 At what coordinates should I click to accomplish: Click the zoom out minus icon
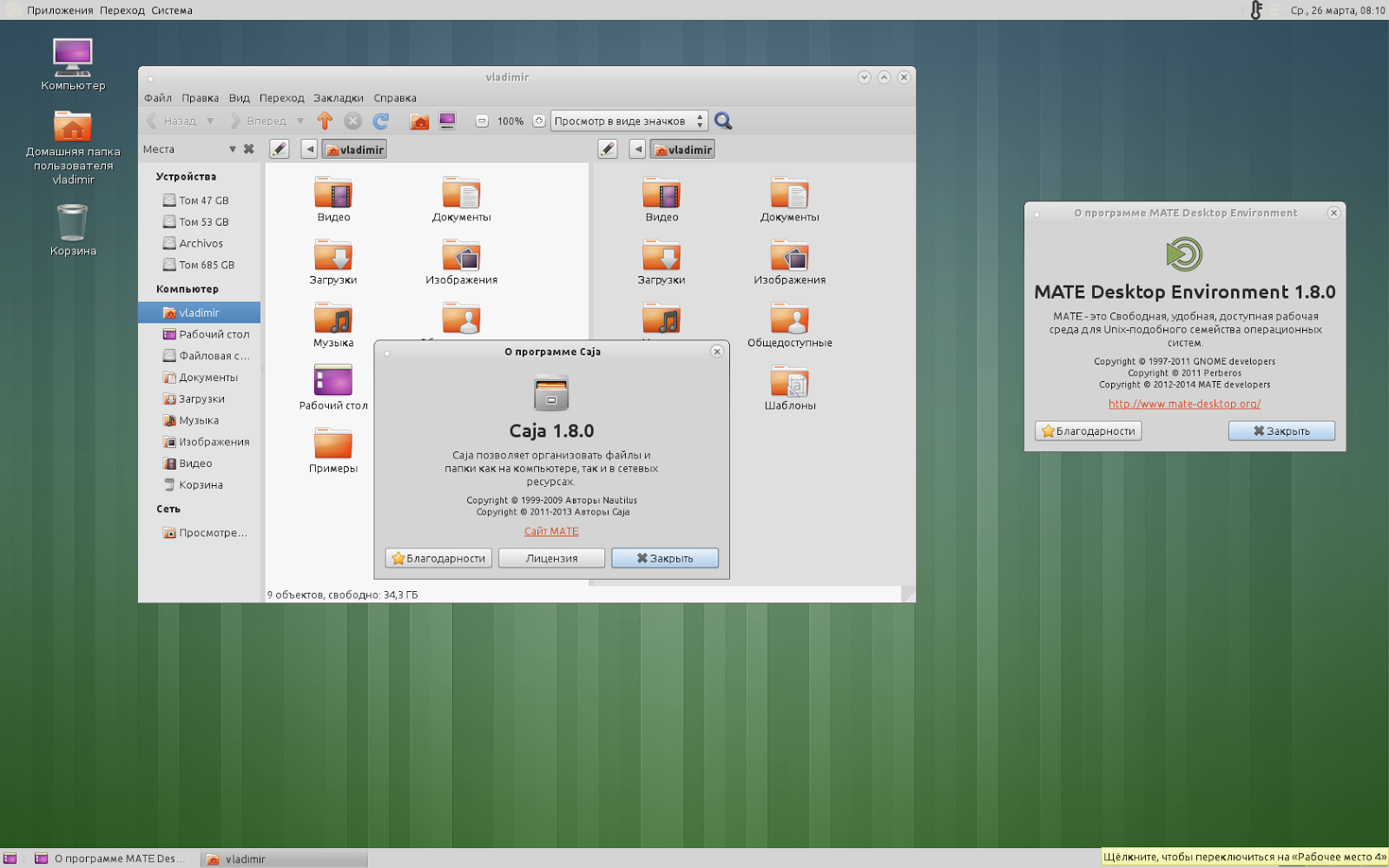pyautogui.click(x=482, y=121)
